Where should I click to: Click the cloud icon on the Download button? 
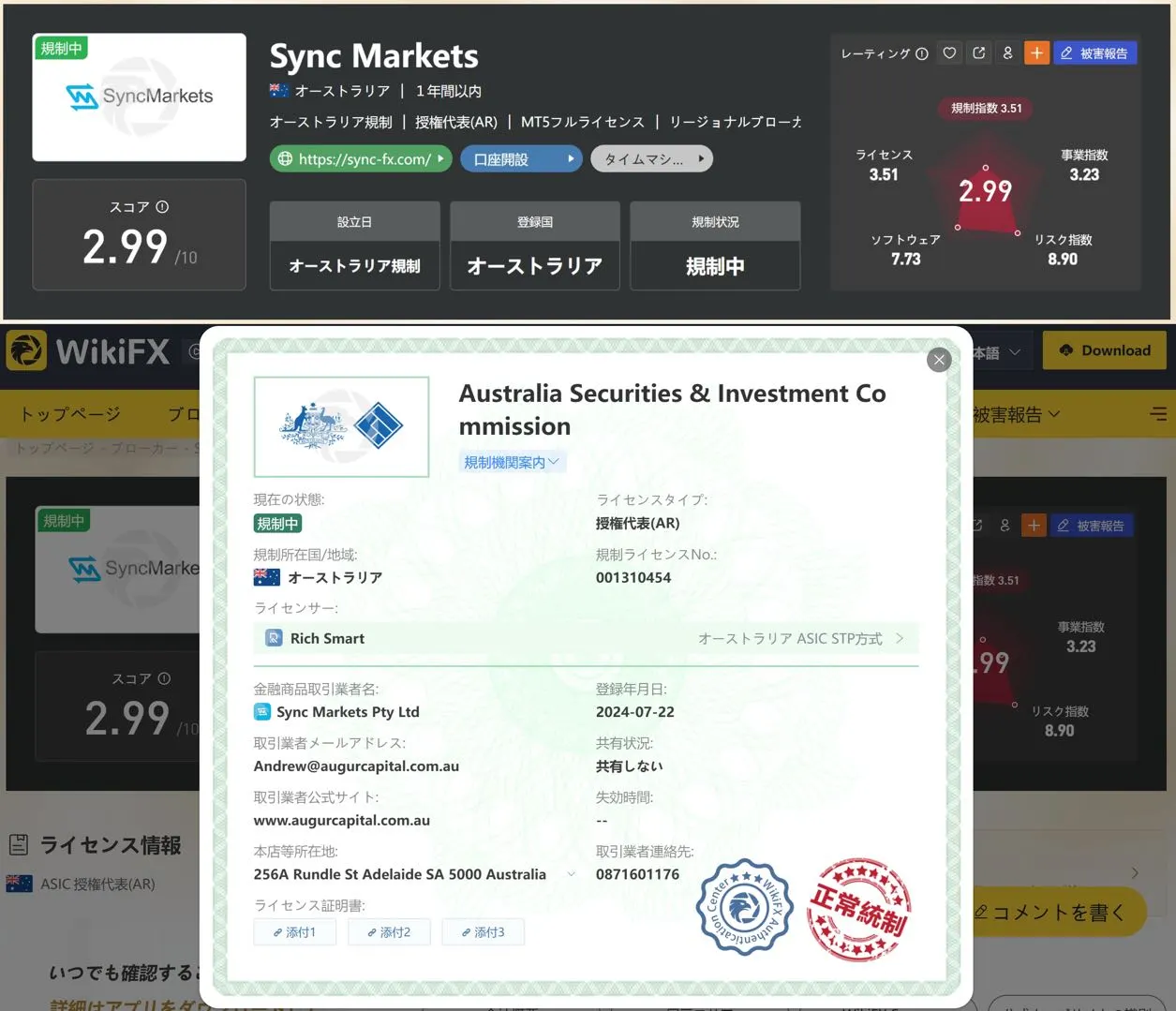tap(1066, 350)
